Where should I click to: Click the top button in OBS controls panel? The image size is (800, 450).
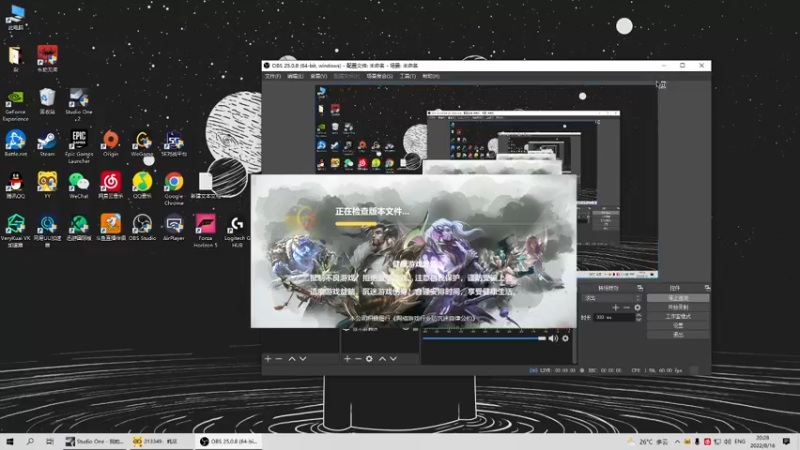(678, 298)
